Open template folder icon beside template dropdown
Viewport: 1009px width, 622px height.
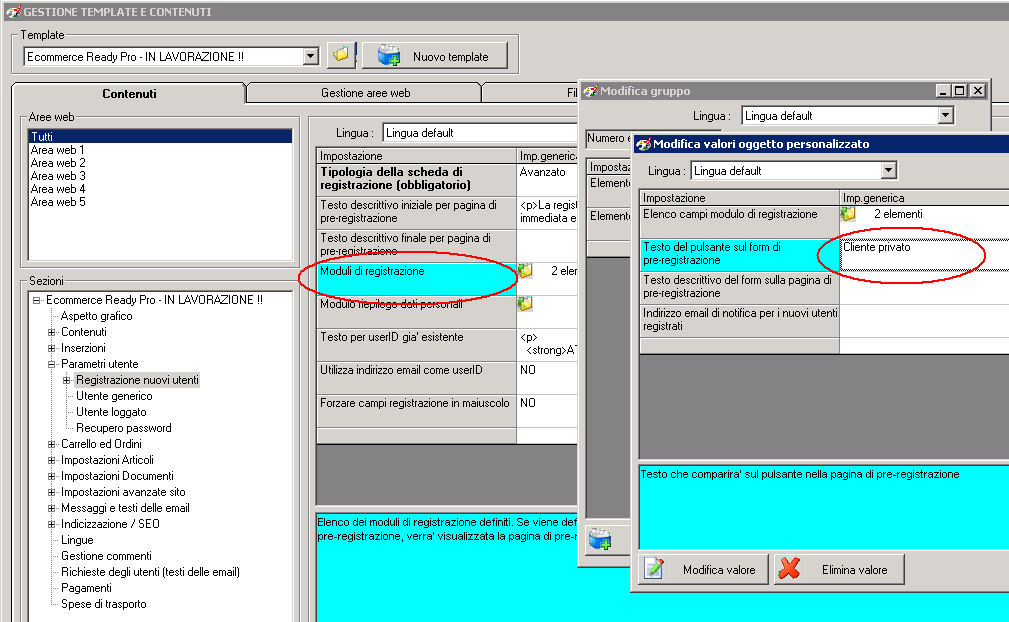tap(341, 55)
